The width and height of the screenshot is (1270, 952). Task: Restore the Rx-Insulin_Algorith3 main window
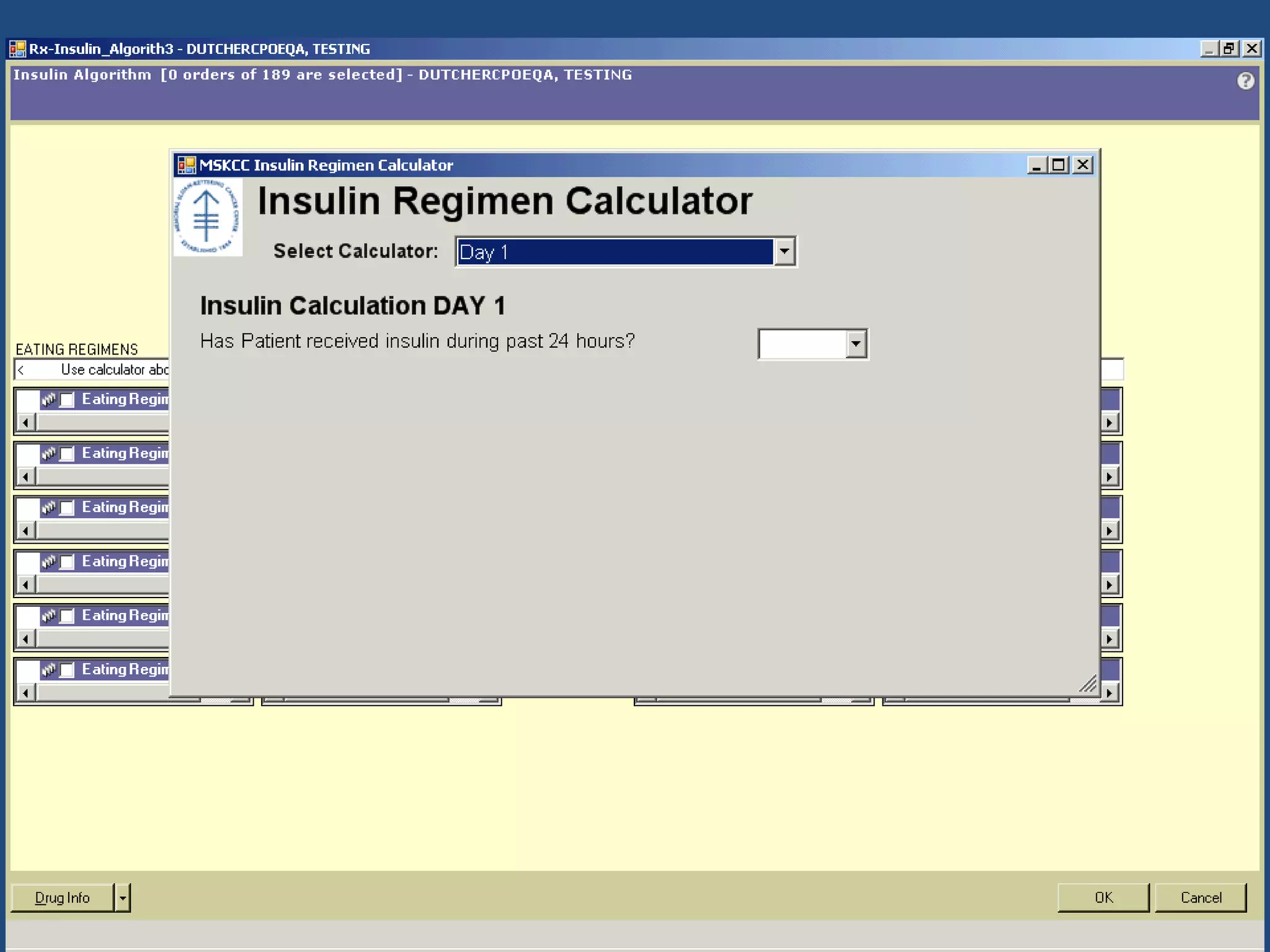(1229, 48)
